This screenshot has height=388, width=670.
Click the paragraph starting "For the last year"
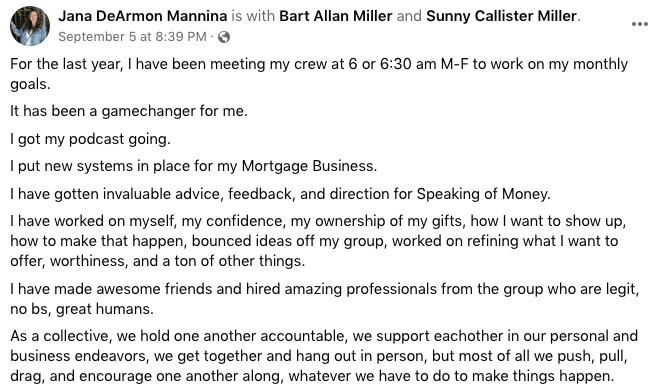click(319, 74)
